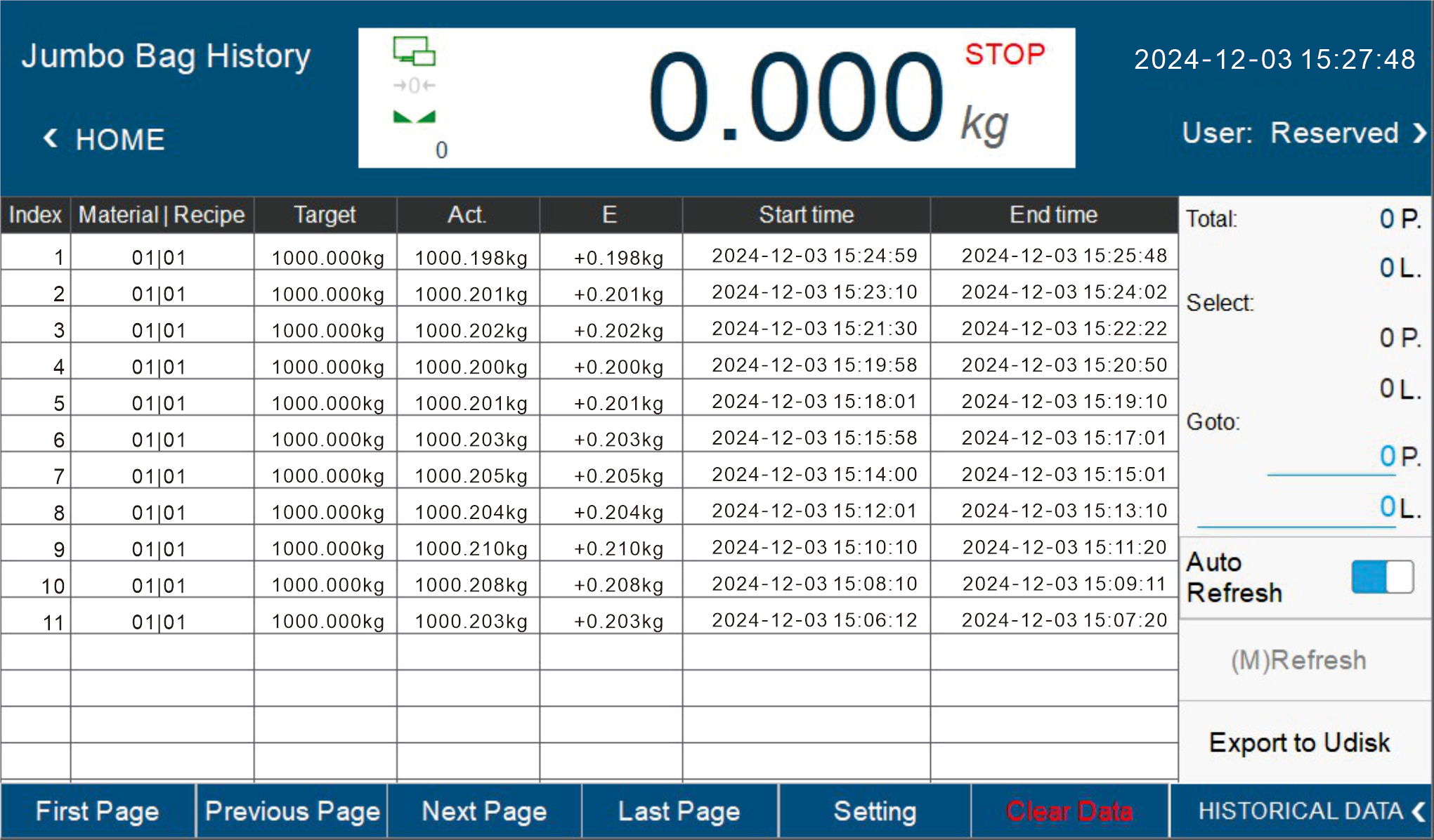Open the Previous Page
Viewport: 1434px width, 840px height.
pos(292,812)
